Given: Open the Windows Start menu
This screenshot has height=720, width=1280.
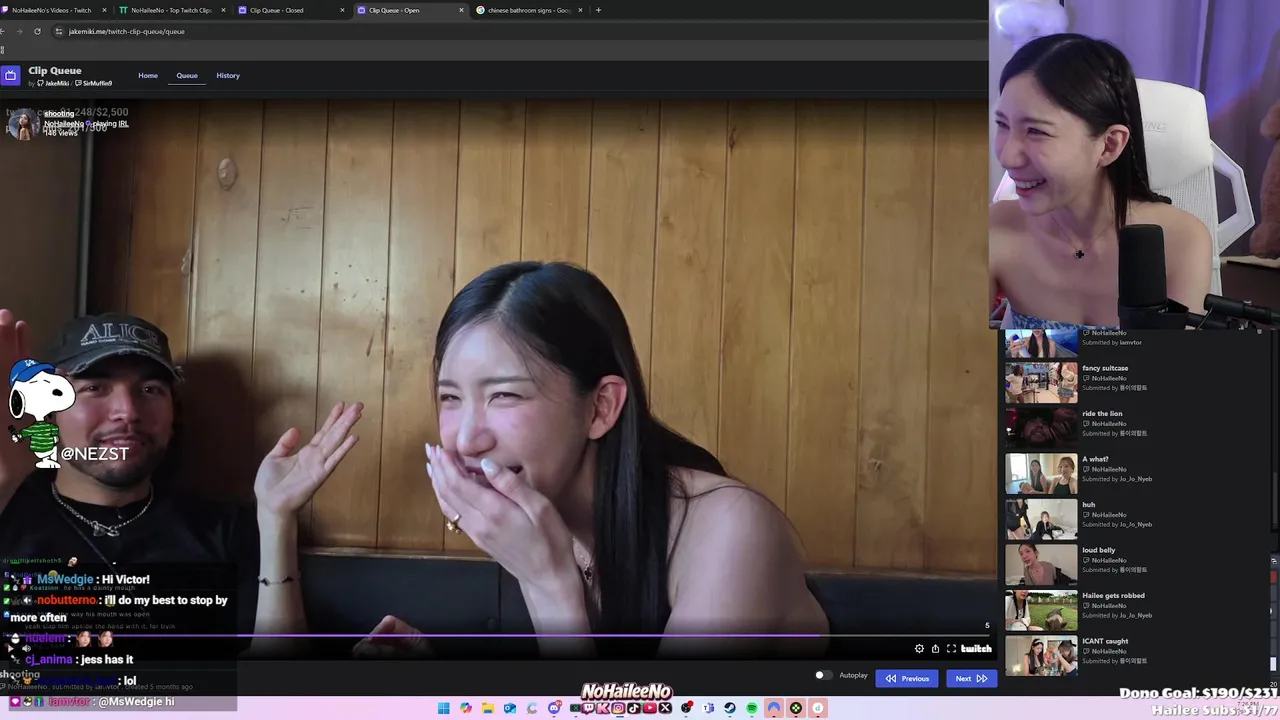Looking at the screenshot, I should click(443, 708).
